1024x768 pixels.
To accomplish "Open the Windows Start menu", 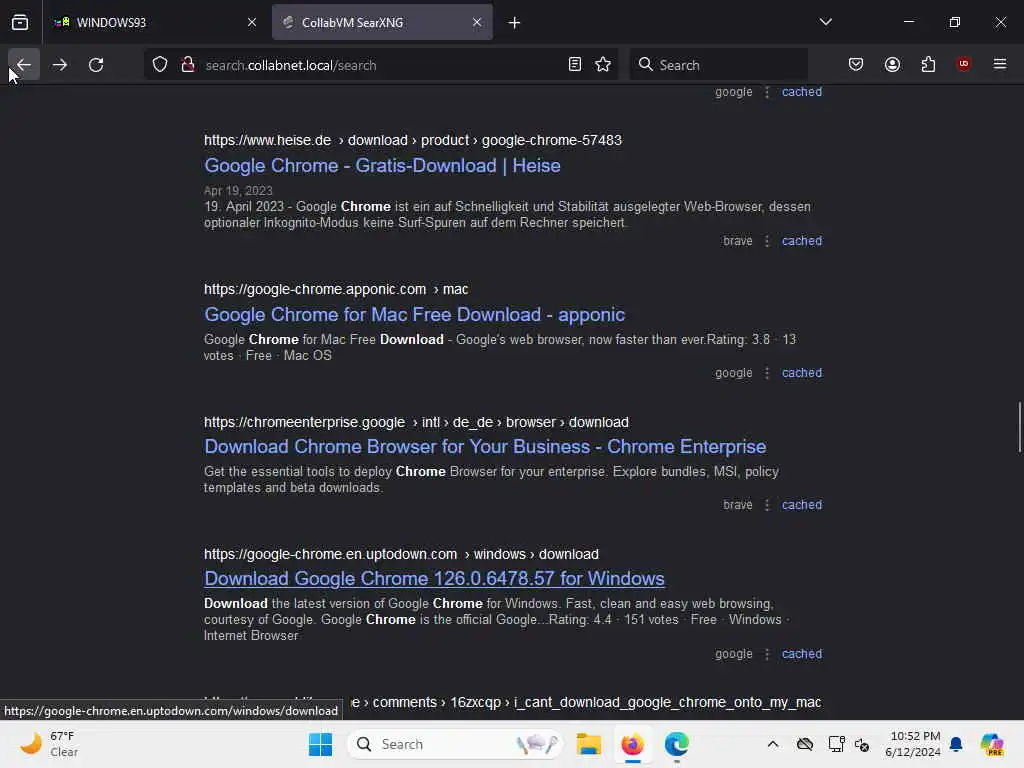I will [320, 744].
